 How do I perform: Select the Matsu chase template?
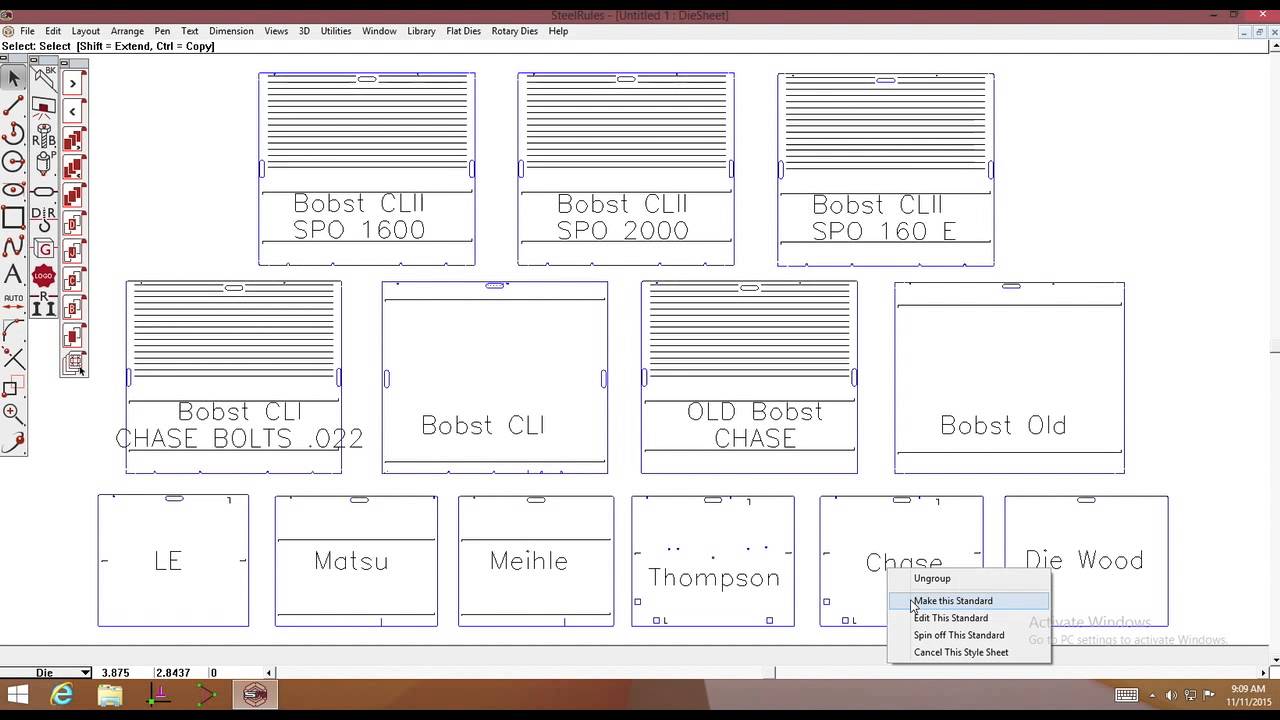(356, 561)
